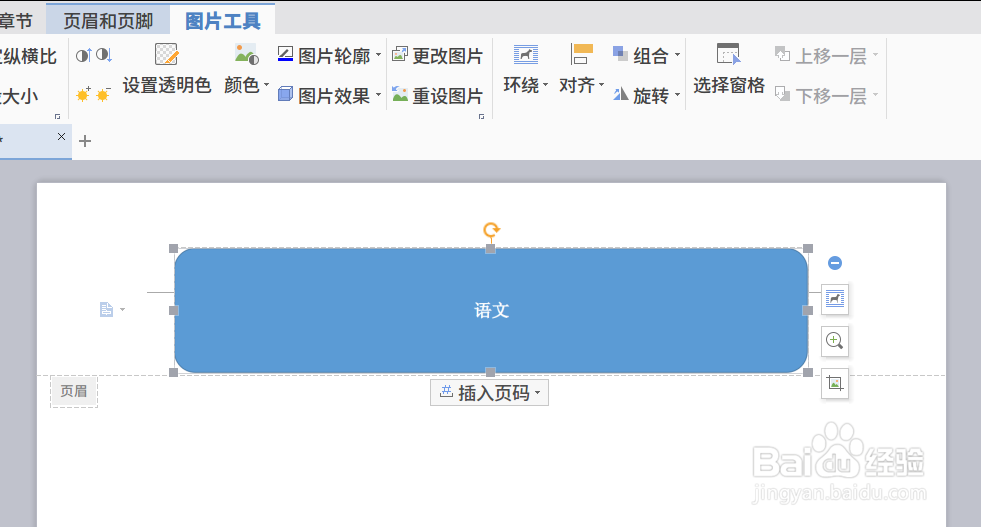
Task: Click the 设置透明色 transparent color tool
Action: point(166,69)
